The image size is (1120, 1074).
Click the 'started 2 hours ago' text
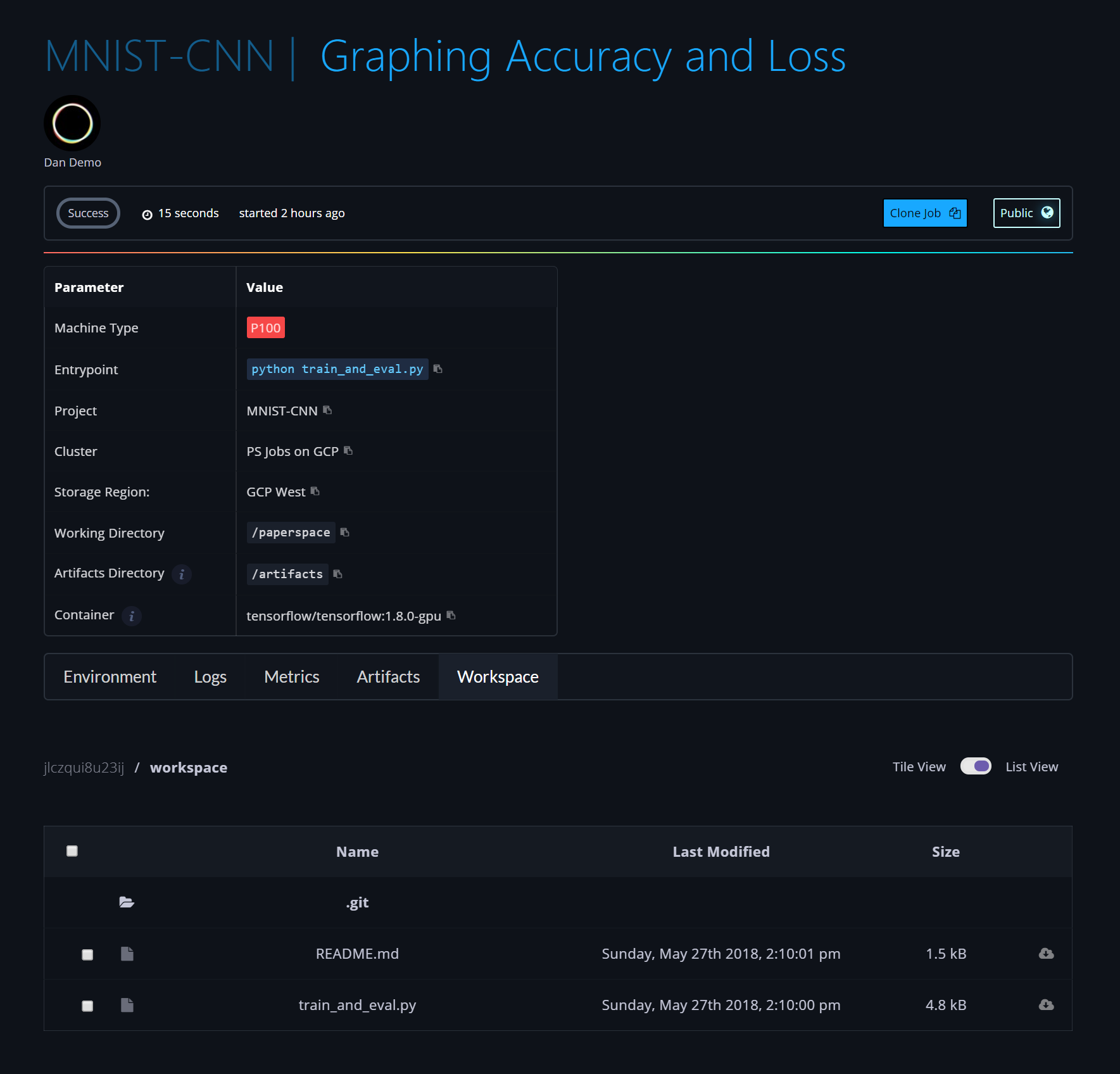(292, 213)
